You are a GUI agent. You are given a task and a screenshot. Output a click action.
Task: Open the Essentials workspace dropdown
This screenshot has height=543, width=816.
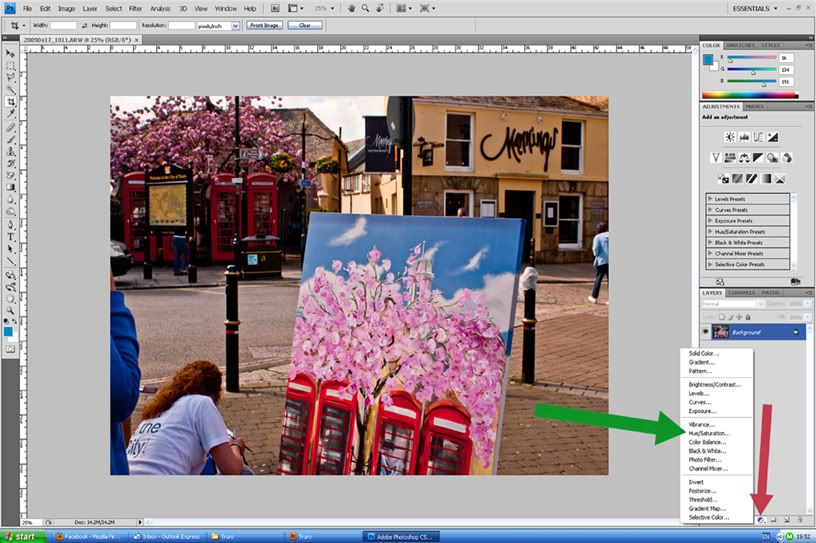coord(755,8)
